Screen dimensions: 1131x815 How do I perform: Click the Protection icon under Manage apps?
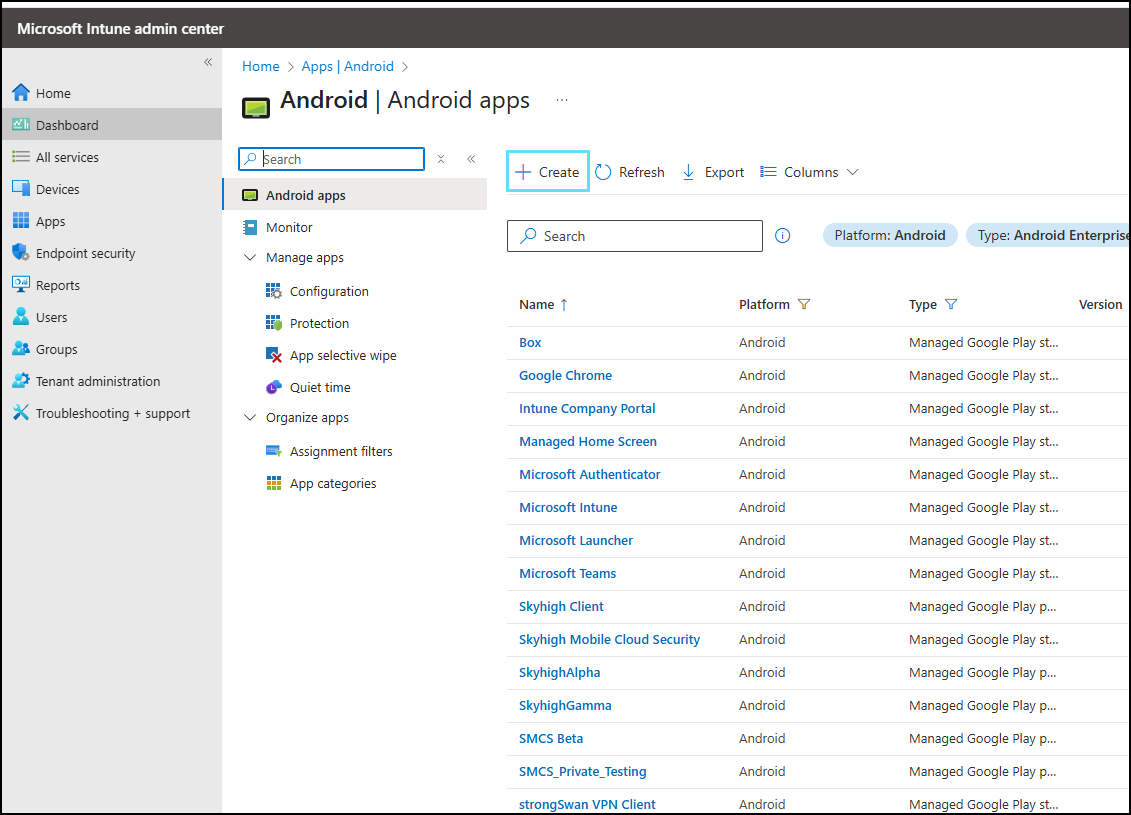(273, 323)
